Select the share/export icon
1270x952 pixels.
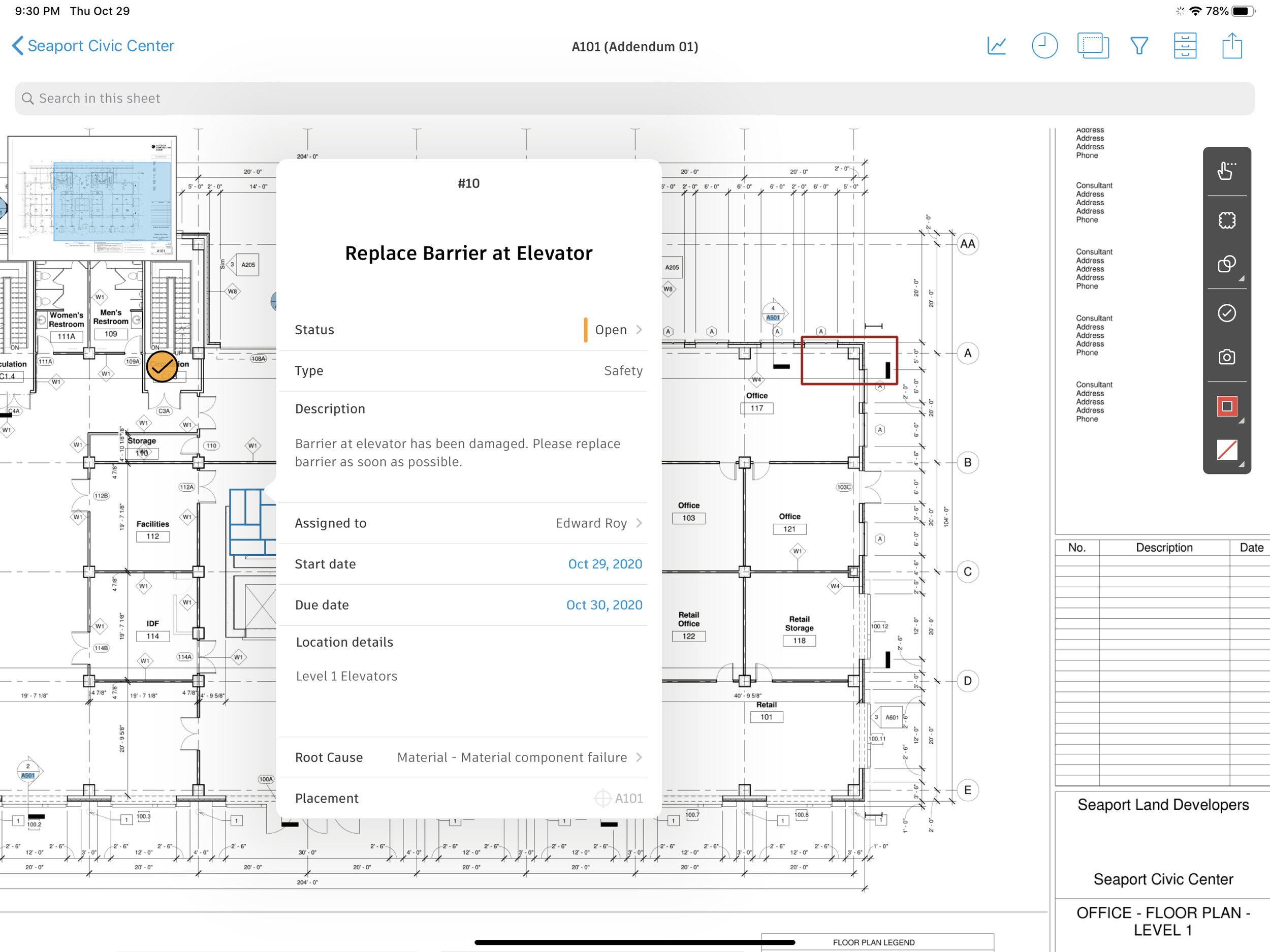pos(1232,46)
